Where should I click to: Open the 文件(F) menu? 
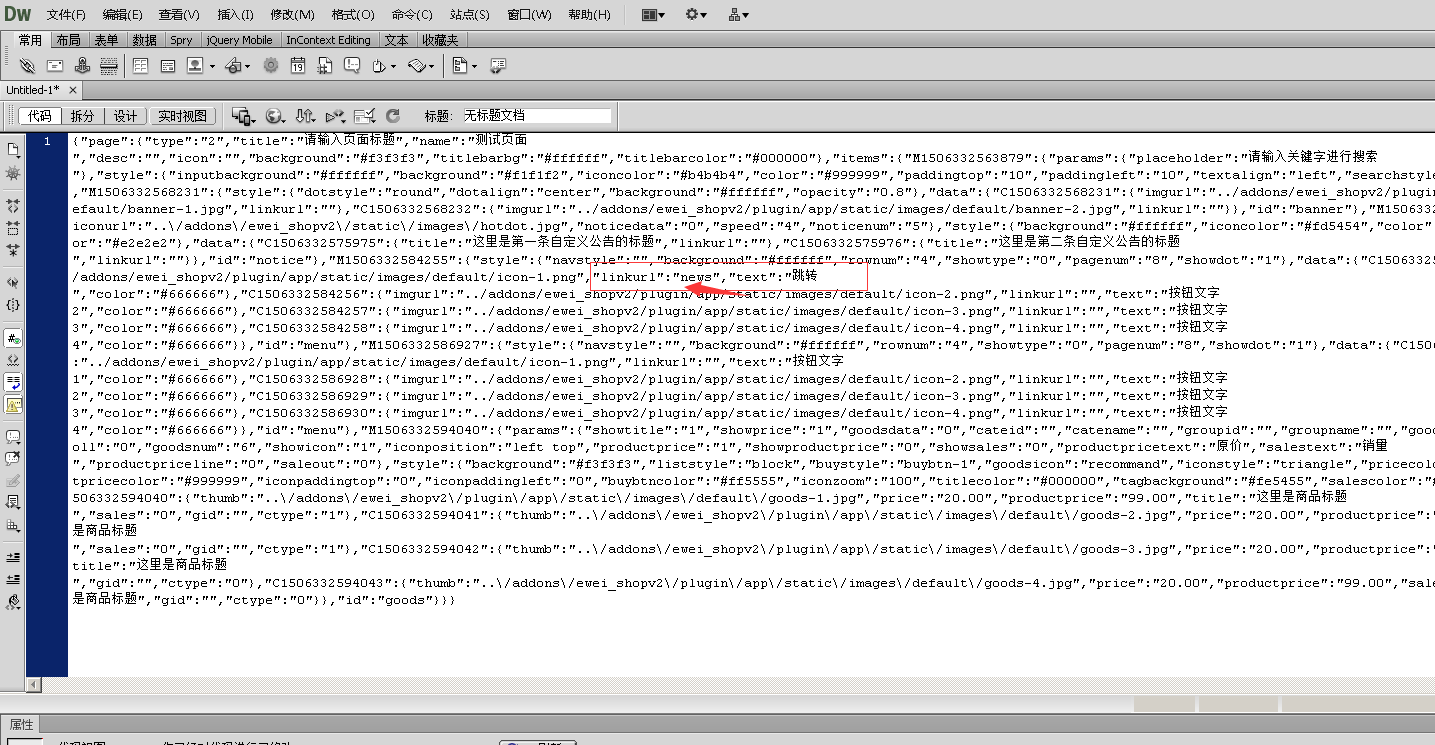[x=66, y=15]
